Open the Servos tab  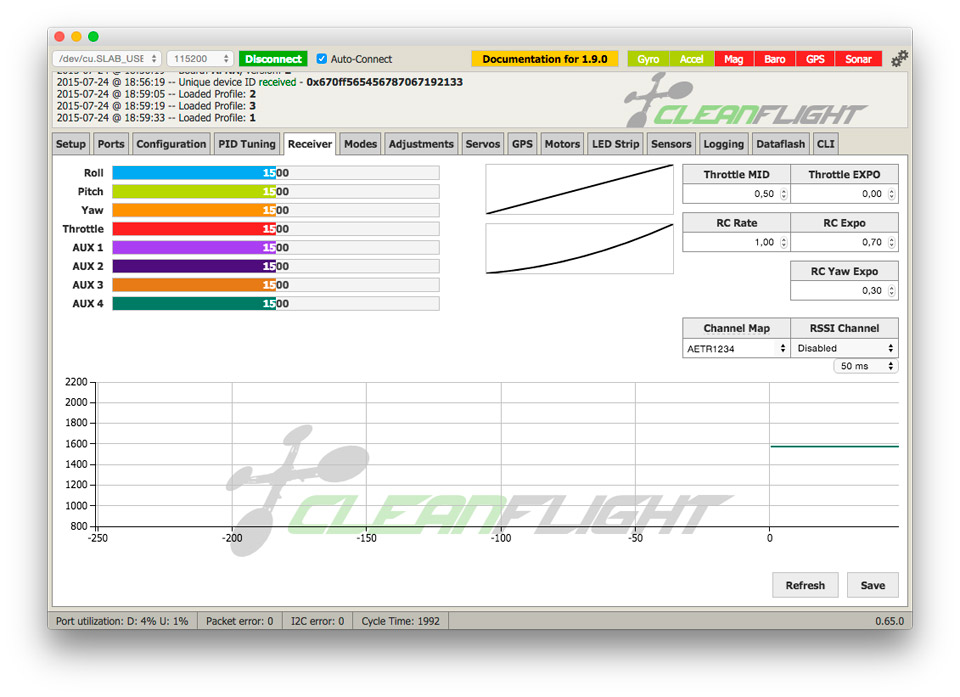click(482, 144)
